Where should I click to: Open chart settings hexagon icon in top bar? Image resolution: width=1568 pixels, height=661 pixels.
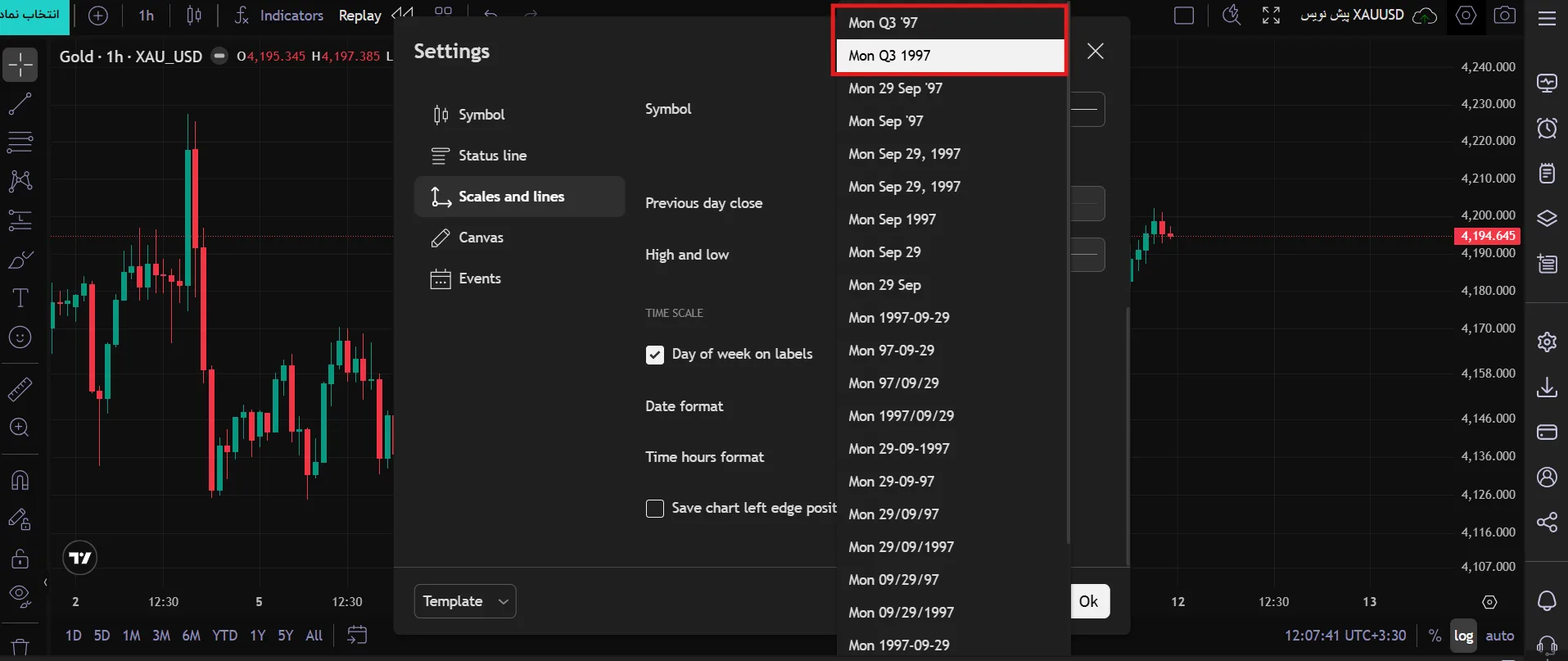coord(1466,16)
